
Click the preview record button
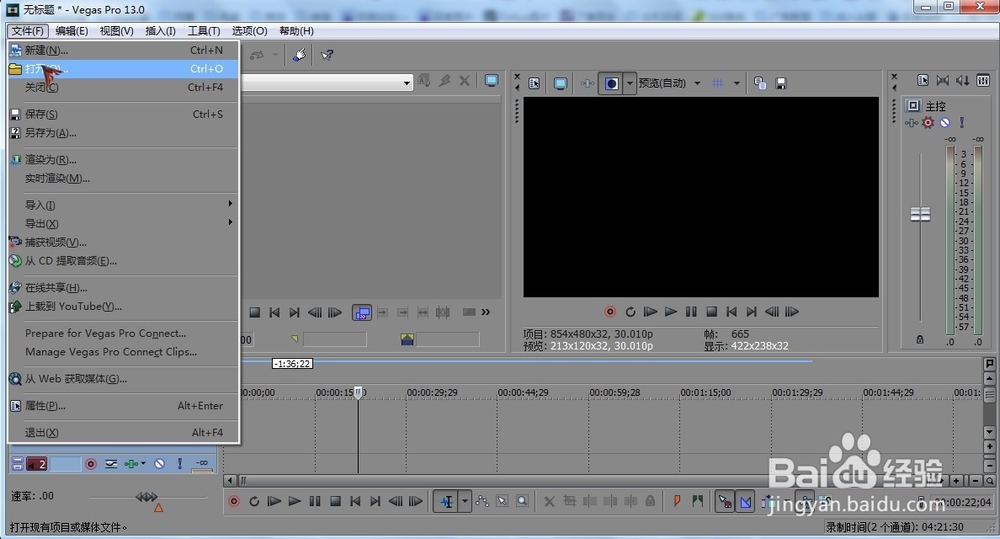610,312
